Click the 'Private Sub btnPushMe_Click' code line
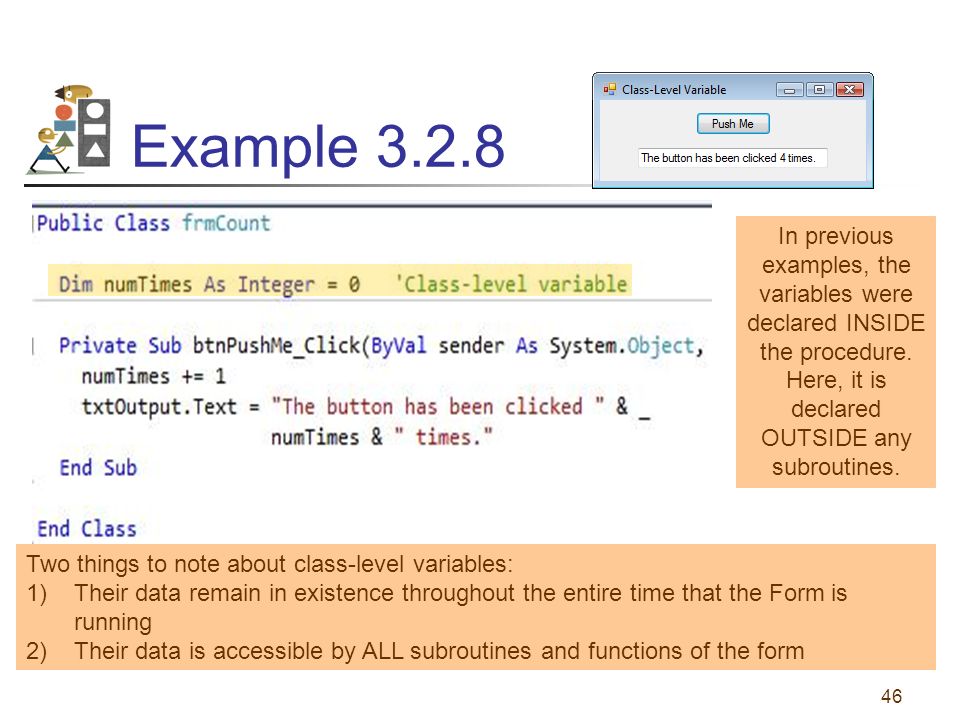The width and height of the screenshot is (960, 720). click(381, 345)
